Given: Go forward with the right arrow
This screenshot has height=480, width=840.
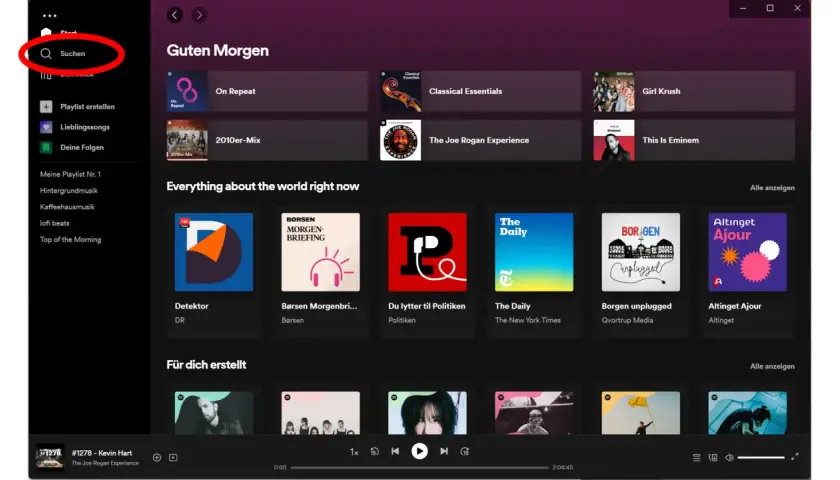Looking at the screenshot, I should [199, 15].
